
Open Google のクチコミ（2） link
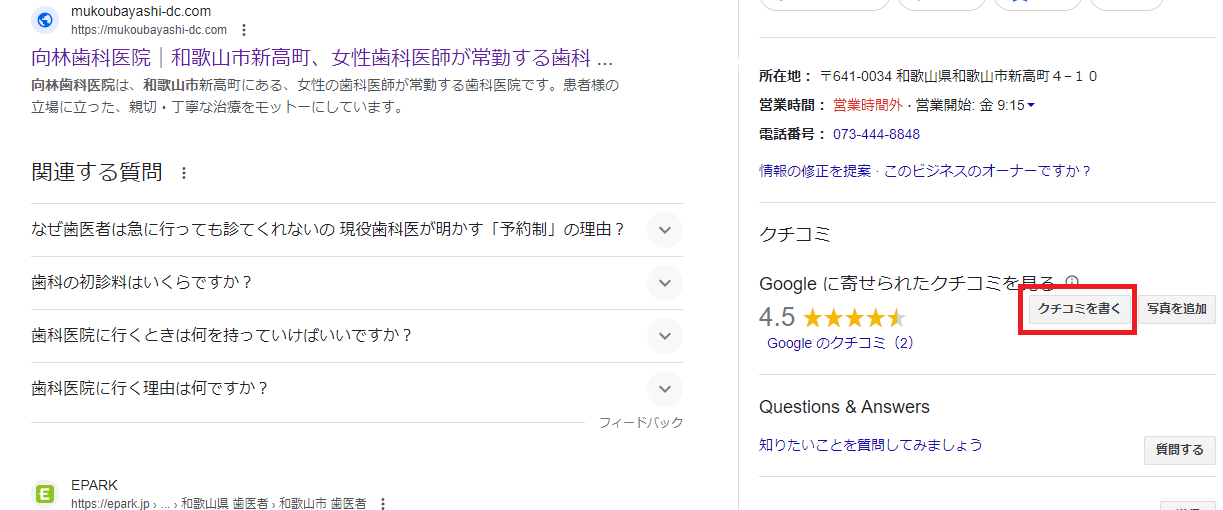click(840, 343)
